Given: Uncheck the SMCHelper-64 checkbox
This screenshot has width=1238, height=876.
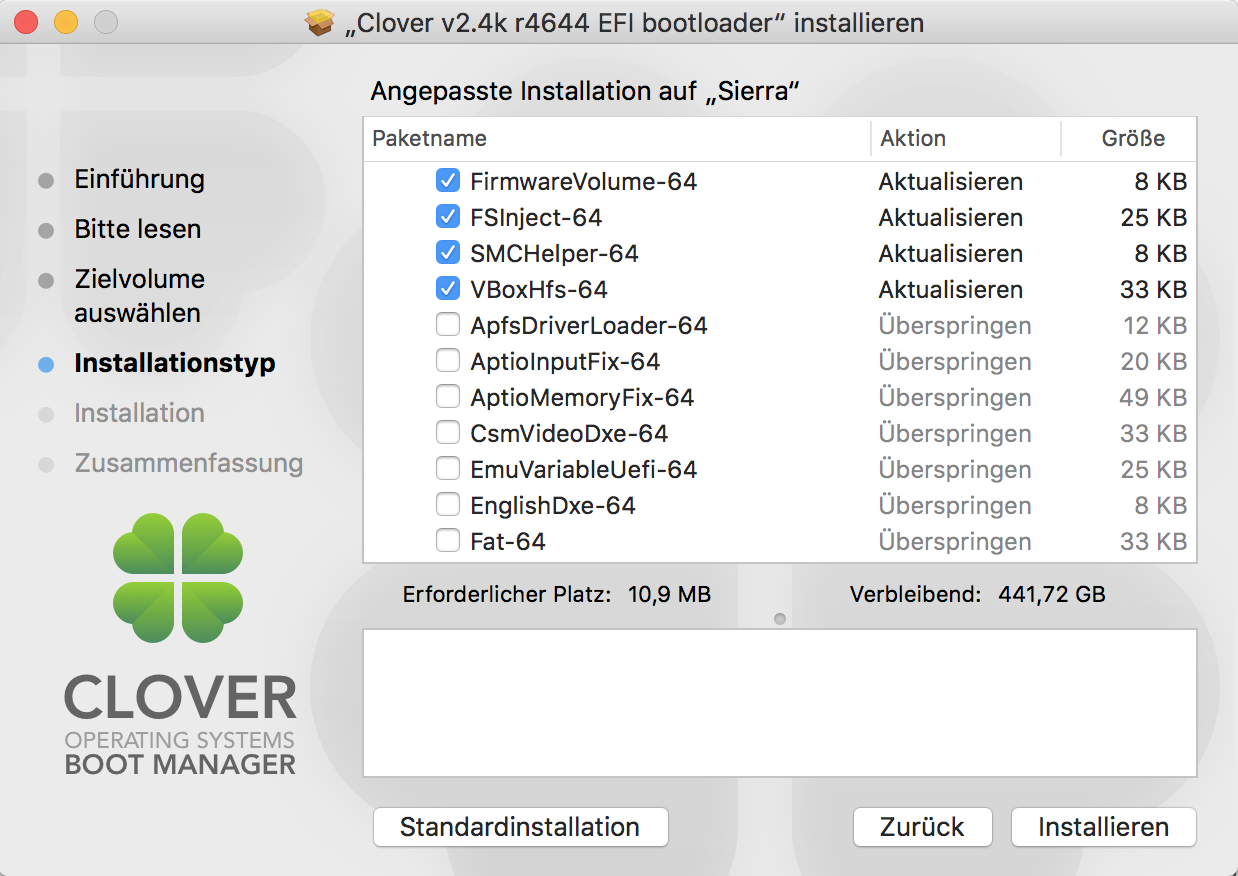Looking at the screenshot, I should click(448, 253).
